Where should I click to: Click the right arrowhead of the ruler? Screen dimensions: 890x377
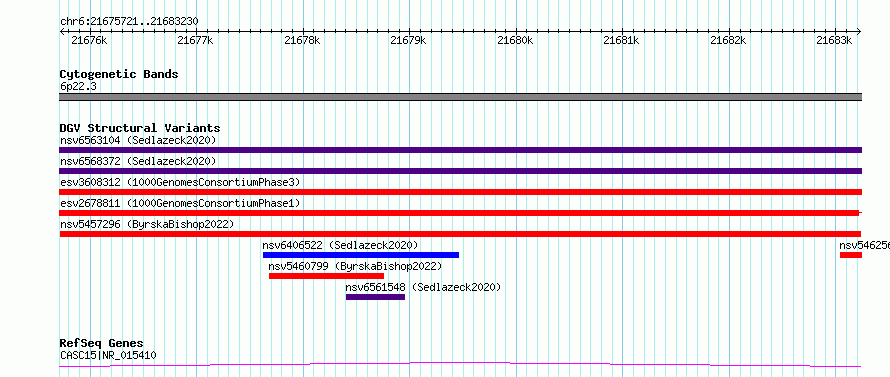pos(858,32)
